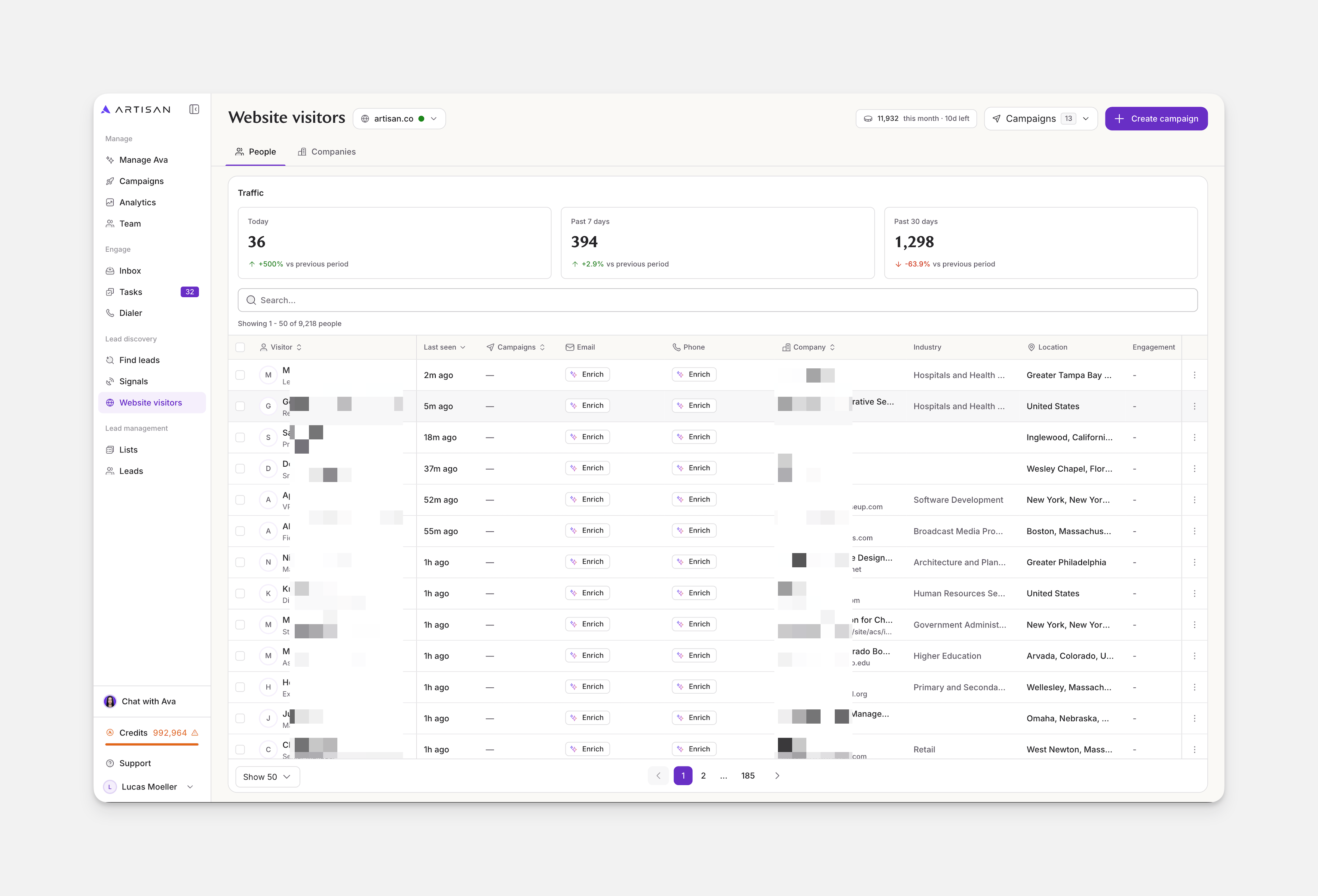Screen dimensions: 1318x896
Task: Toggle select-all checkbox in table header
Action: 240,347
